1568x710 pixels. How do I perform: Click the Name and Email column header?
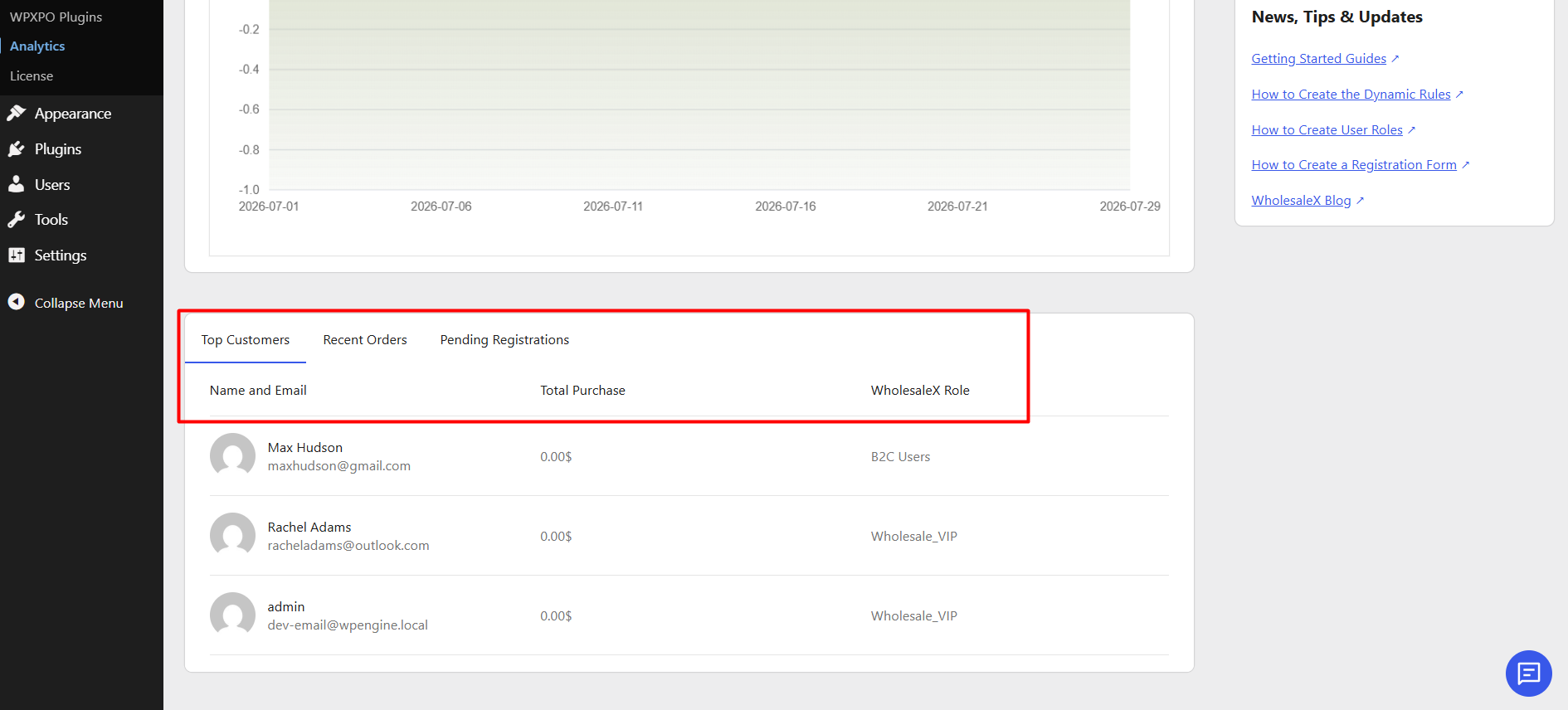coord(258,390)
